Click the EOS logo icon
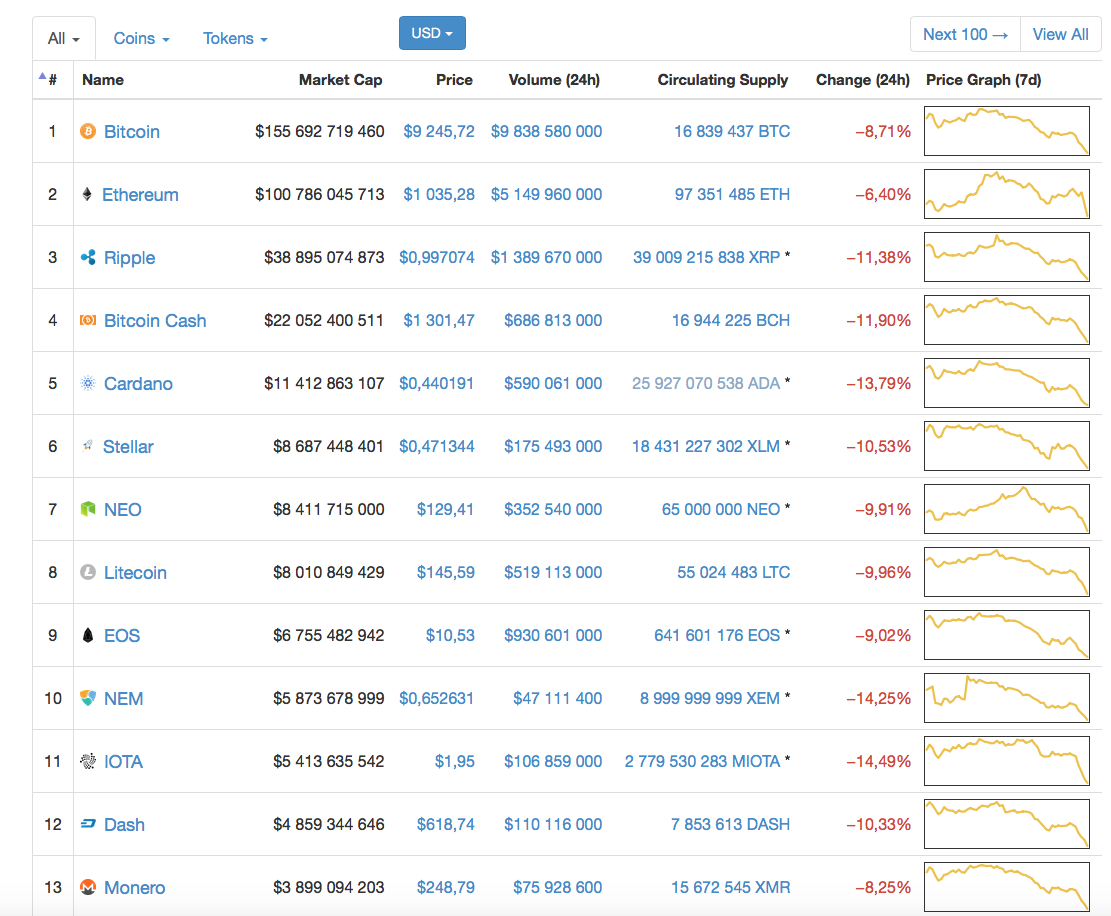The width and height of the screenshot is (1111, 916). pyautogui.click(x=88, y=635)
